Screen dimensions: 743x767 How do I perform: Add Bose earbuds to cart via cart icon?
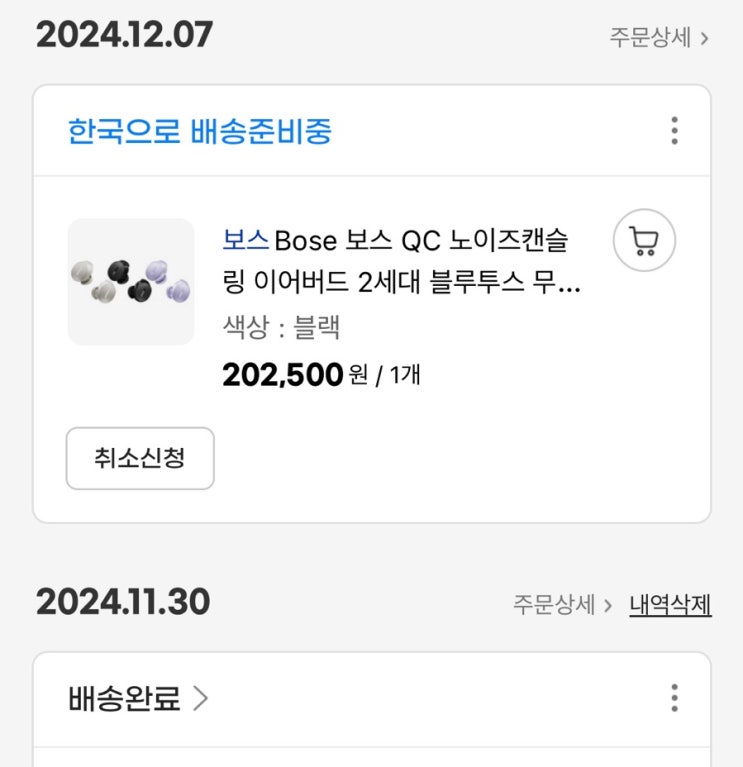coord(644,240)
